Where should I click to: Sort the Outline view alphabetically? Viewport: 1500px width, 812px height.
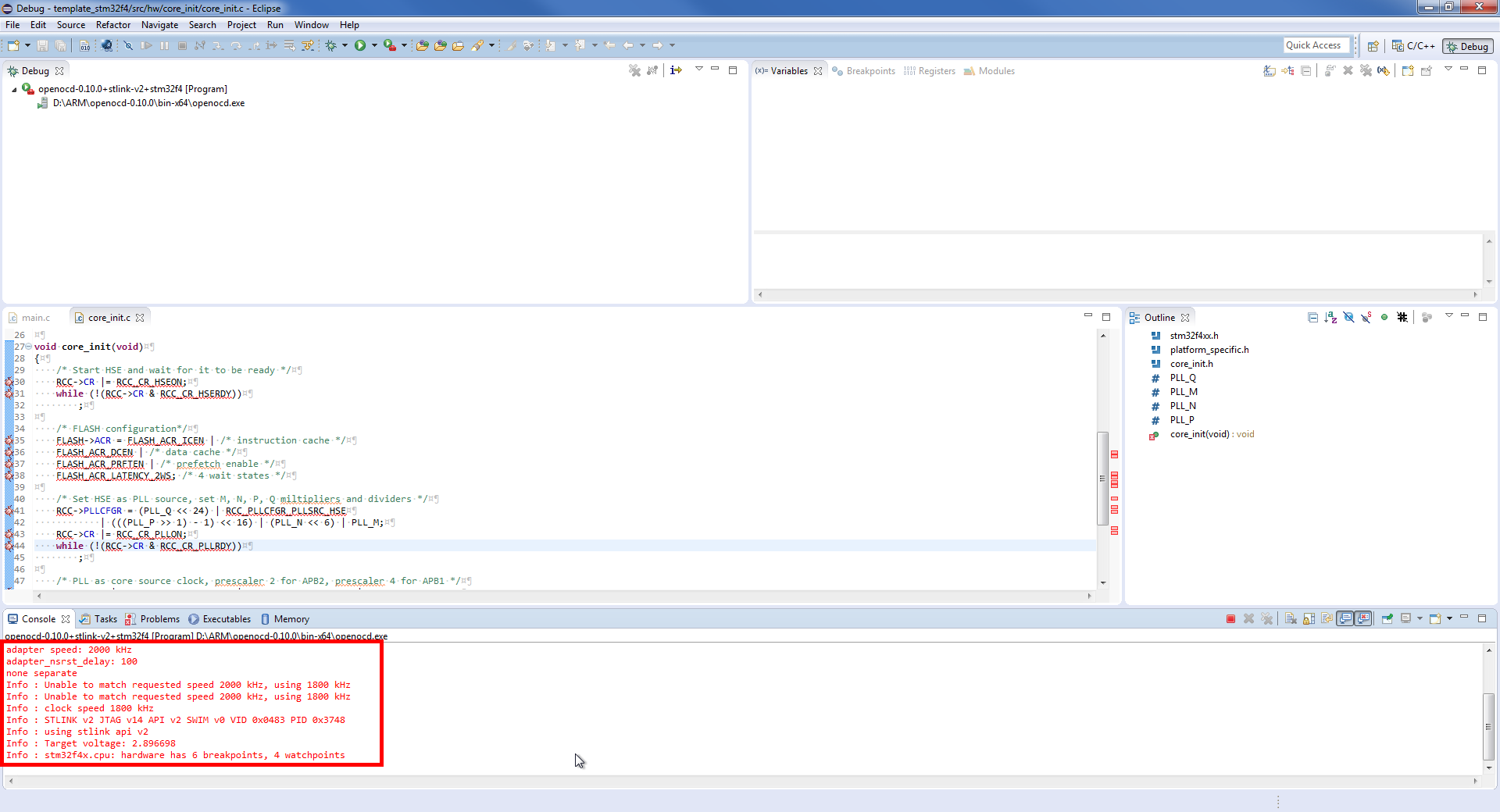[x=1330, y=318]
